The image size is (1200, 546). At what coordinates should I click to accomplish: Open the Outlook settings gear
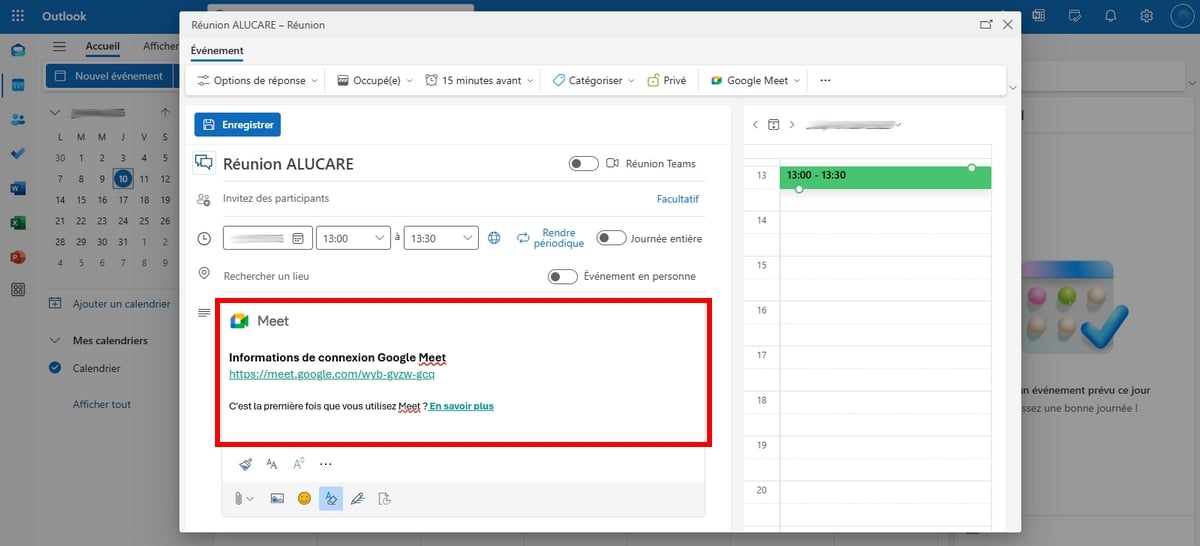click(1147, 16)
